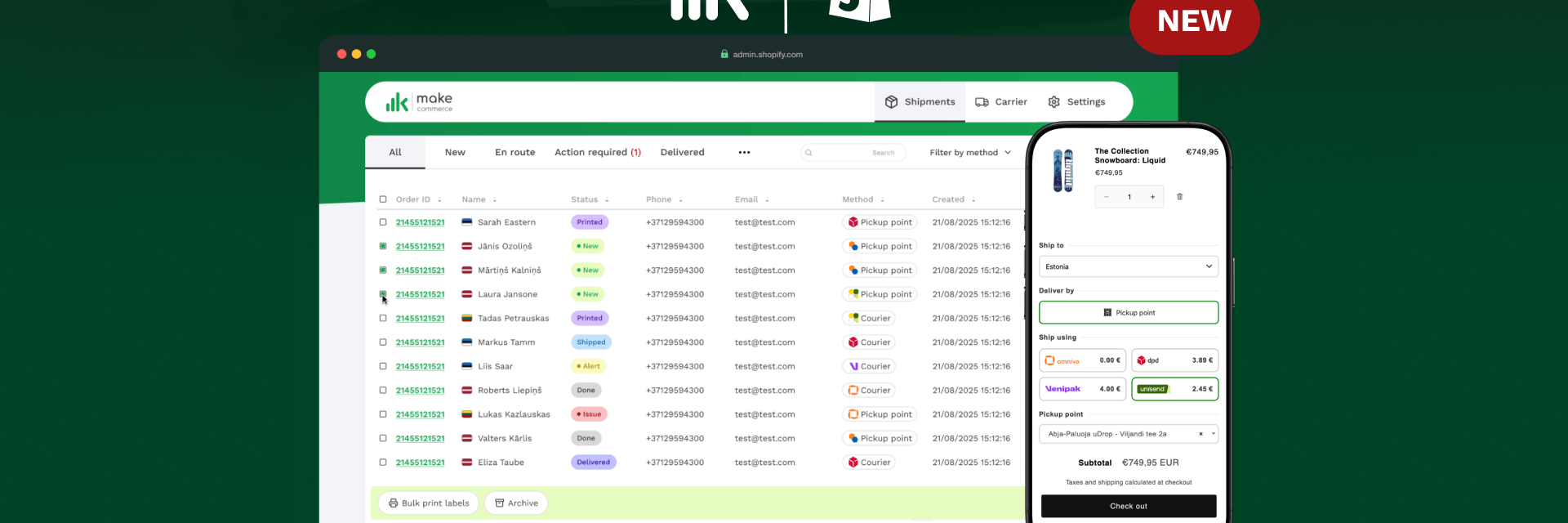Click Courier method for Liis Saar

pos(870,366)
